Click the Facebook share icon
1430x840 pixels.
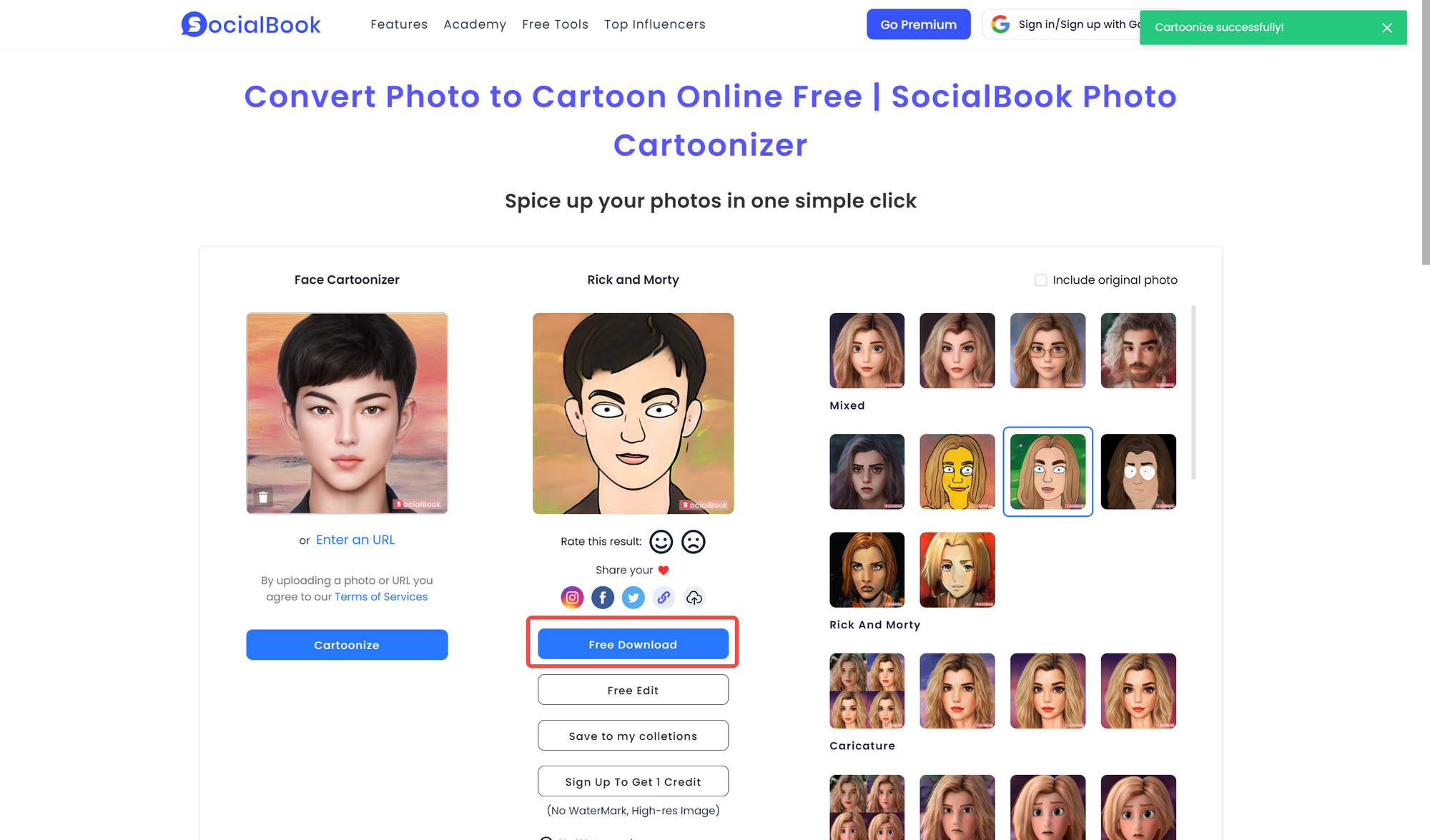coord(601,597)
